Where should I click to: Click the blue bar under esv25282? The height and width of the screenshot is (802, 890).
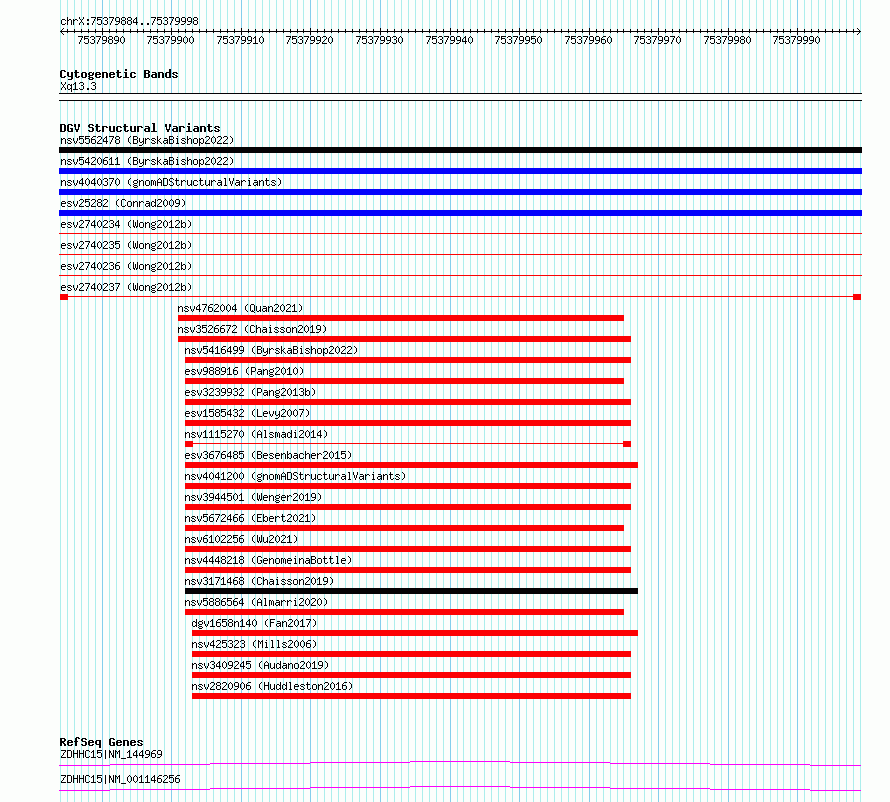(460, 213)
